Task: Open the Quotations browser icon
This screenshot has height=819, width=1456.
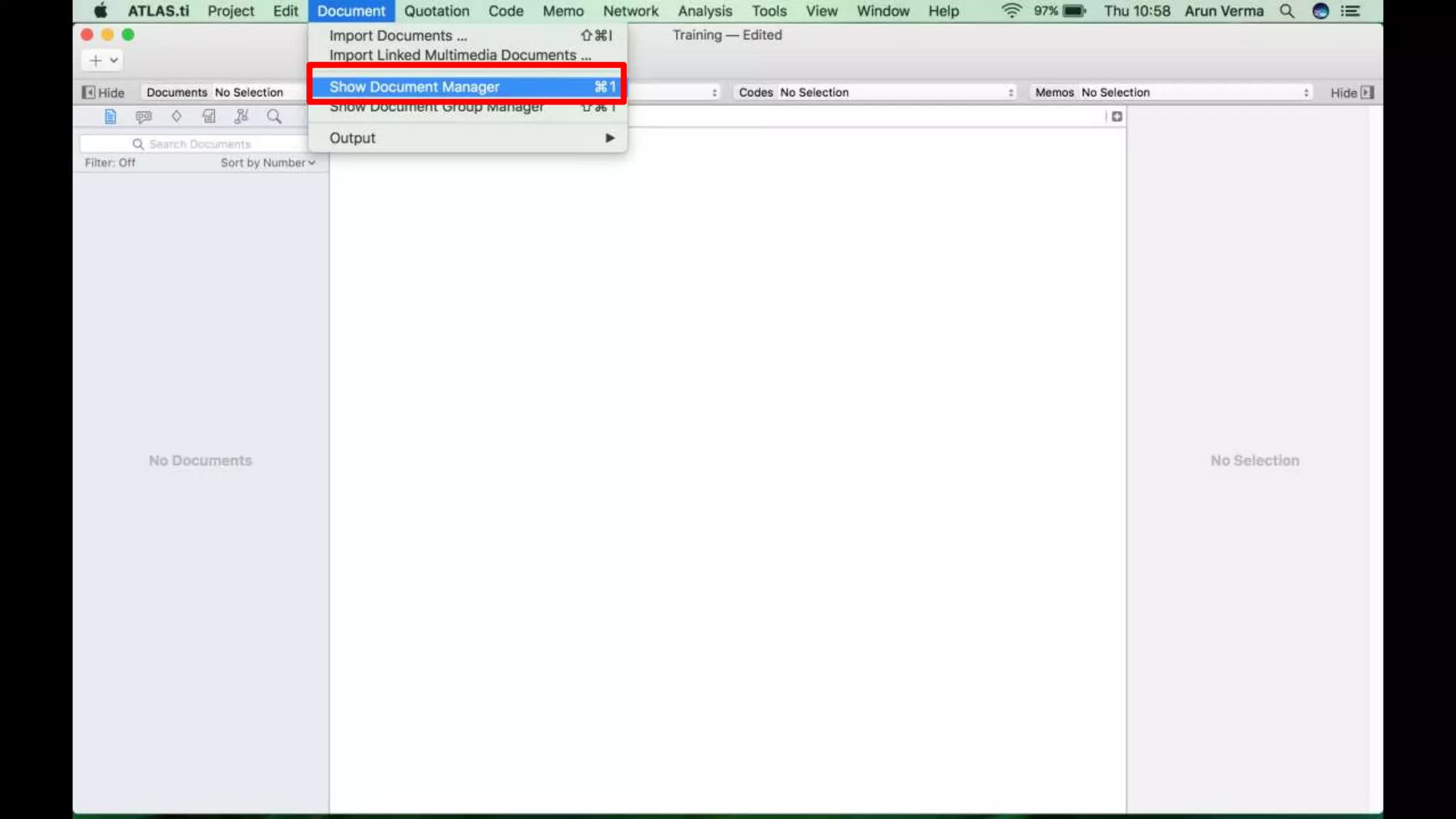Action: click(144, 117)
